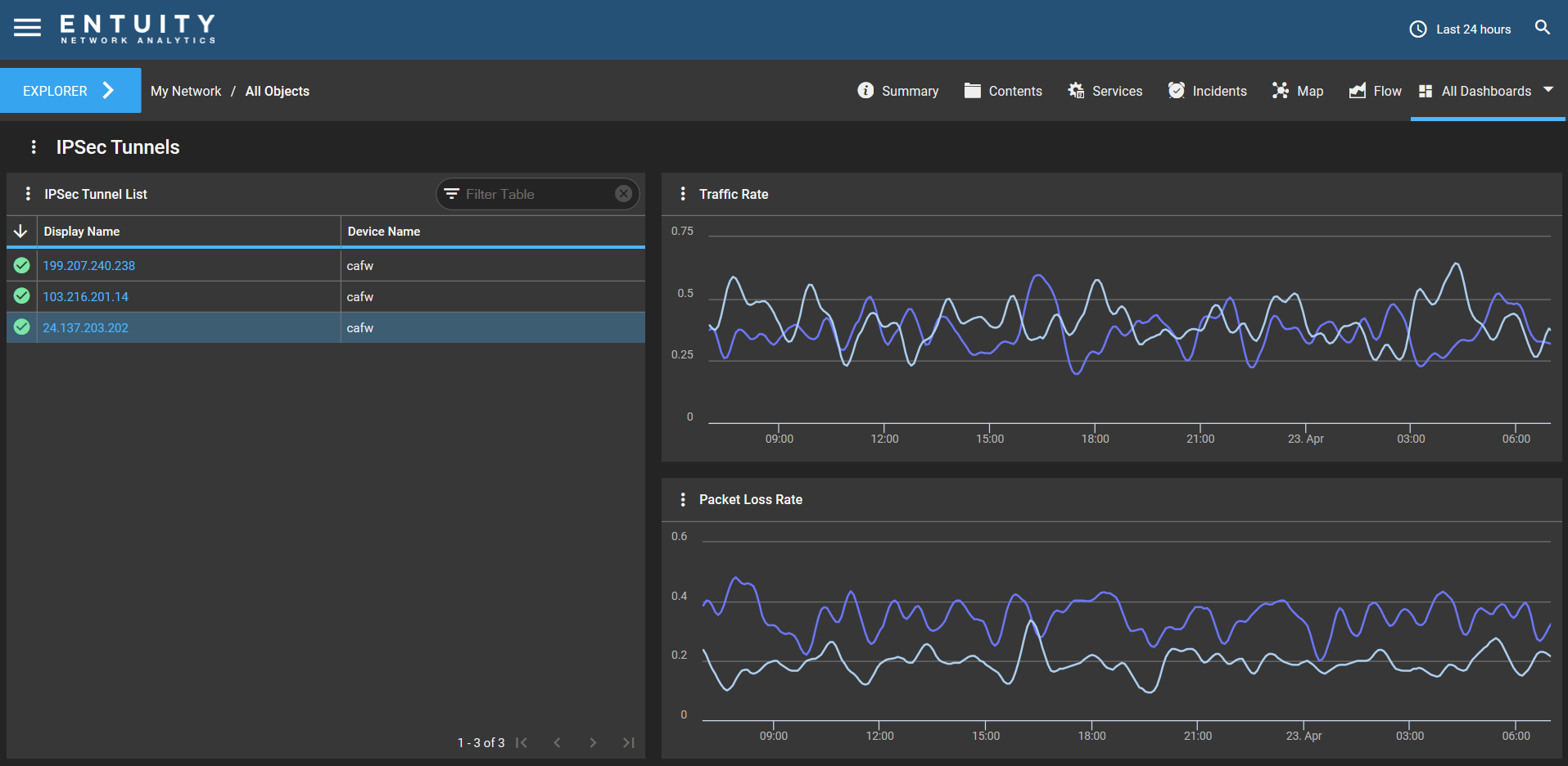The height and width of the screenshot is (766, 1568).
Task: Click status icon for 24.137.203.202 row
Action: pos(22,327)
